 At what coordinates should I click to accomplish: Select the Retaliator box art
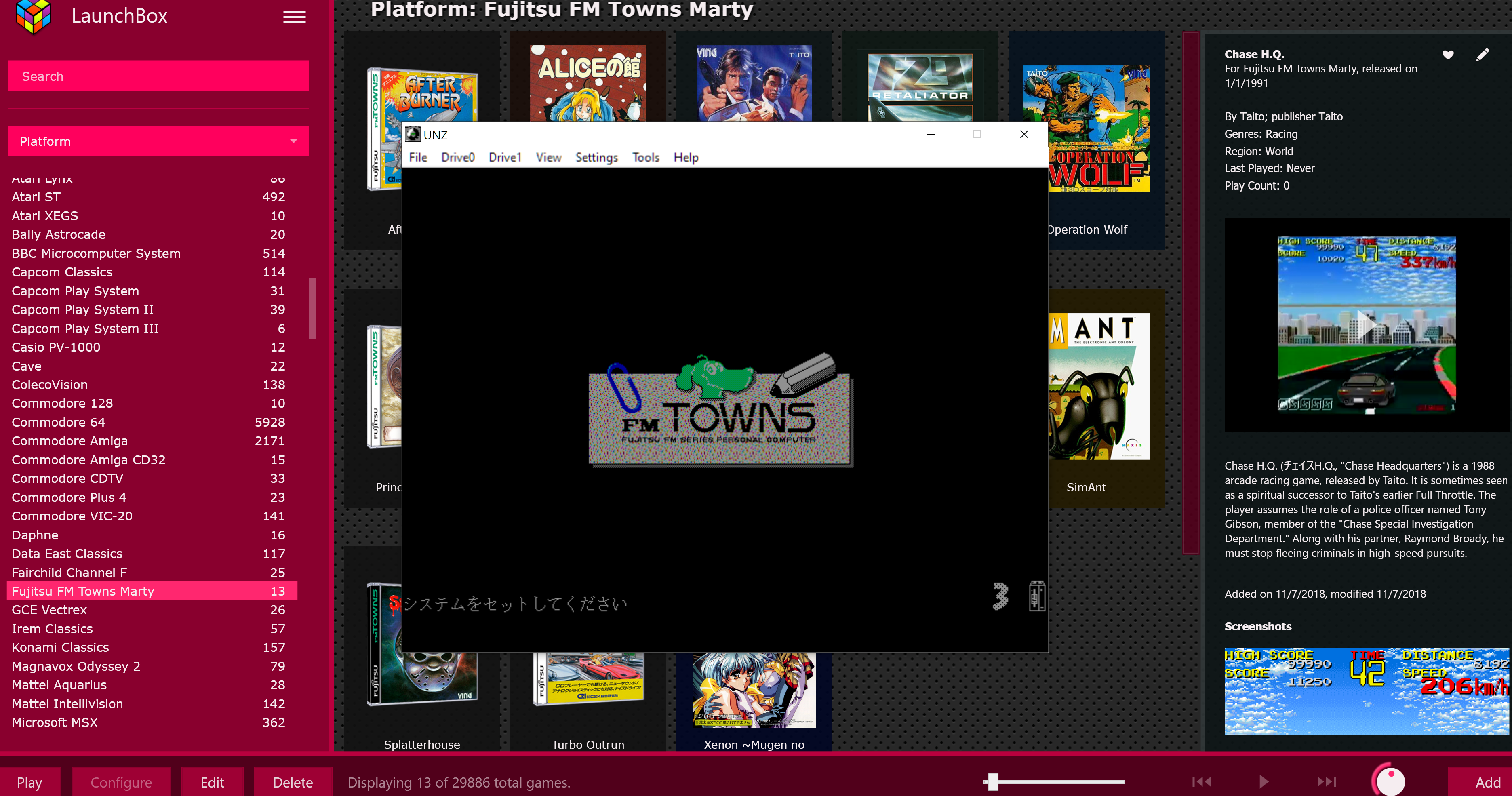(920, 87)
